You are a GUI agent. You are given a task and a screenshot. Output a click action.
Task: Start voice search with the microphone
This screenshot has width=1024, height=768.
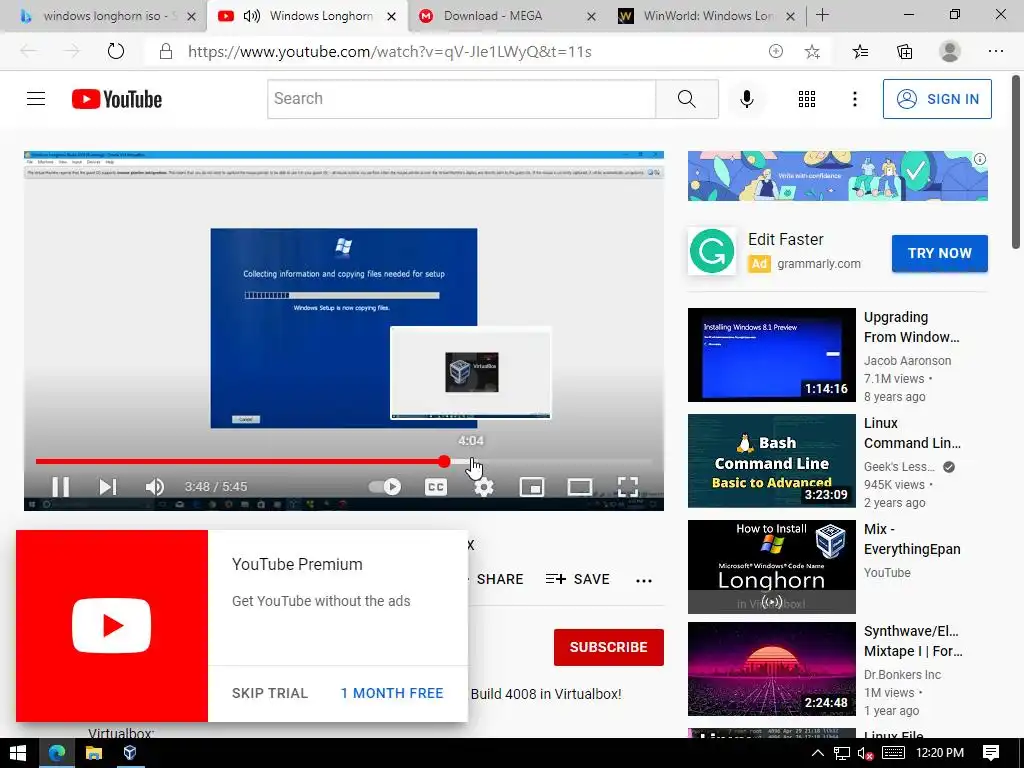746,99
